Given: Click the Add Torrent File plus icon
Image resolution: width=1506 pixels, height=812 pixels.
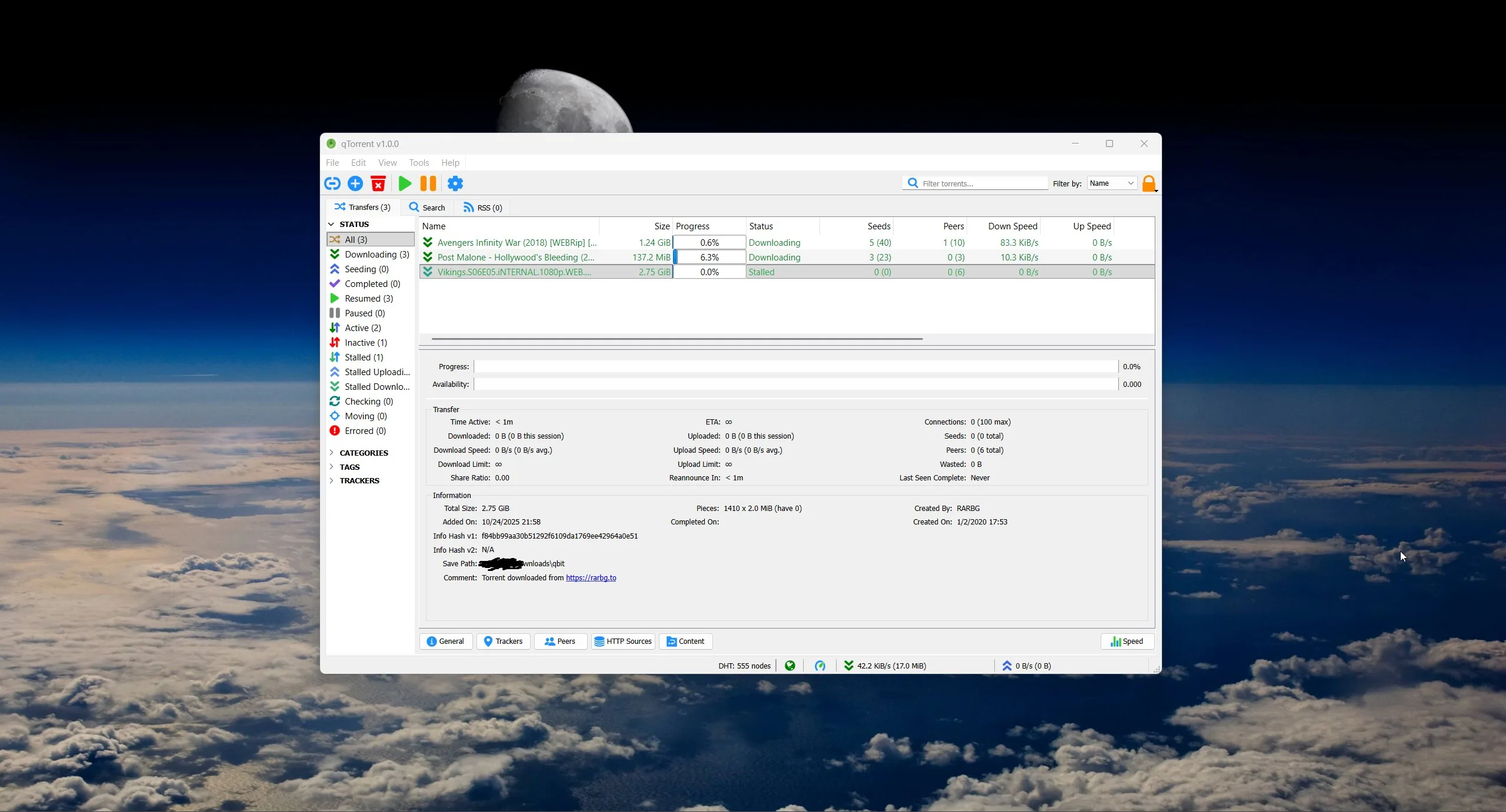Looking at the screenshot, I should pyautogui.click(x=355, y=183).
